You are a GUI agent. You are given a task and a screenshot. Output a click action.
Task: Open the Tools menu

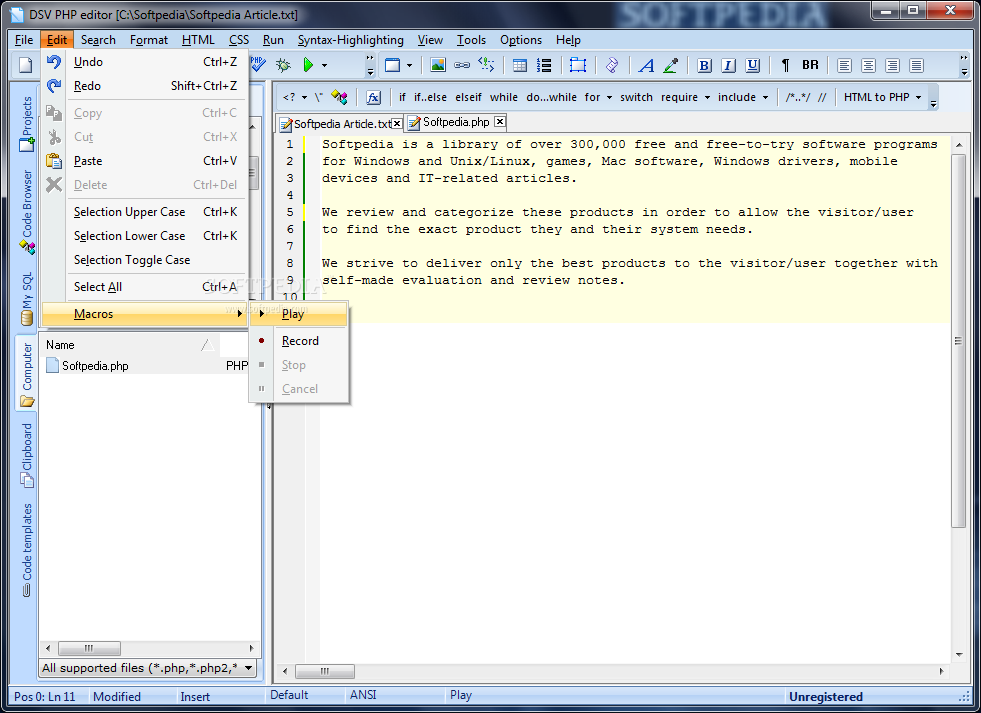pyautogui.click(x=471, y=40)
